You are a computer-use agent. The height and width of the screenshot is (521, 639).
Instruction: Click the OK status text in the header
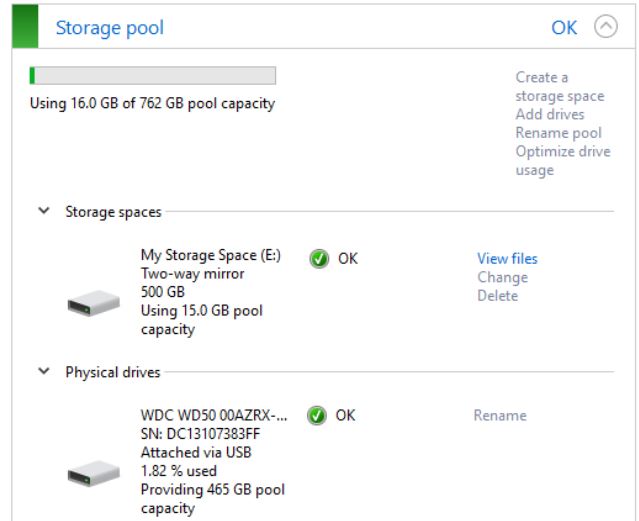pos(564,28)
